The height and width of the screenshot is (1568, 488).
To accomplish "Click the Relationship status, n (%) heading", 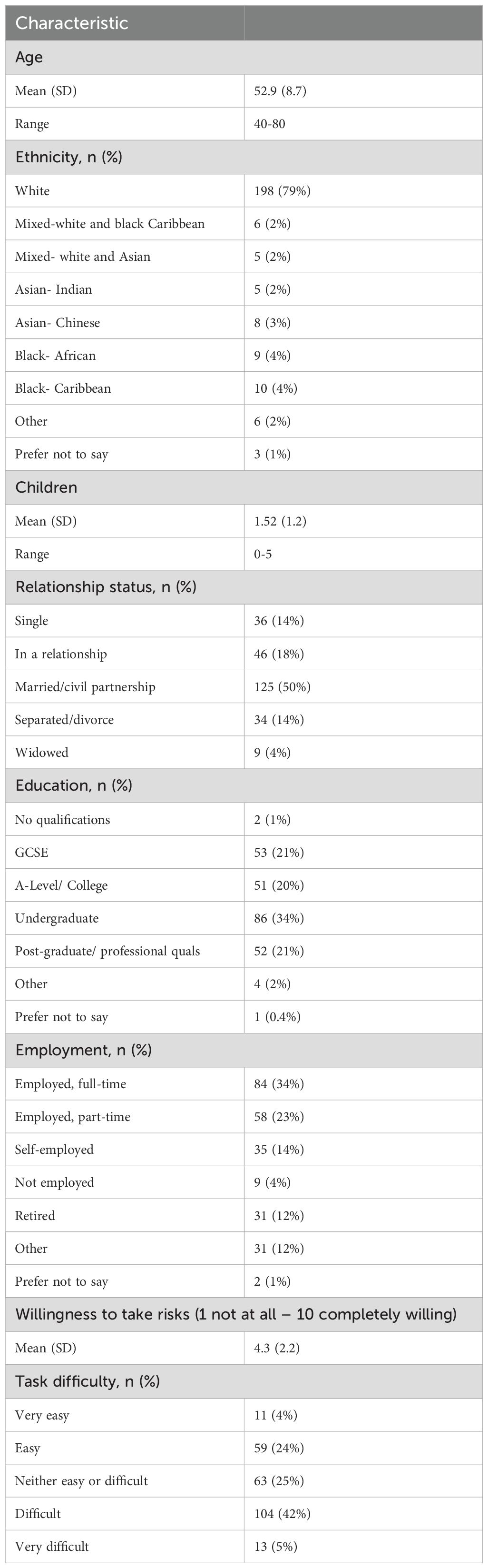I will coord(106,587).
